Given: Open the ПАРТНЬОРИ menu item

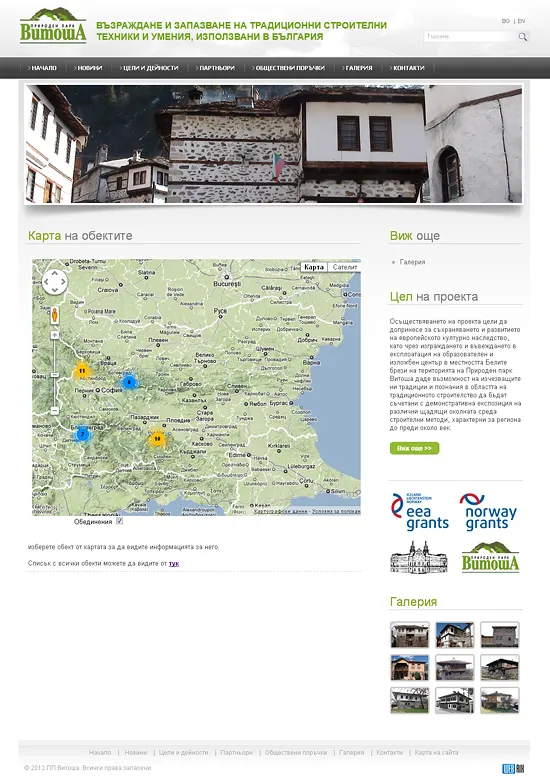Looking at the screenshot, I should [215, 68].
